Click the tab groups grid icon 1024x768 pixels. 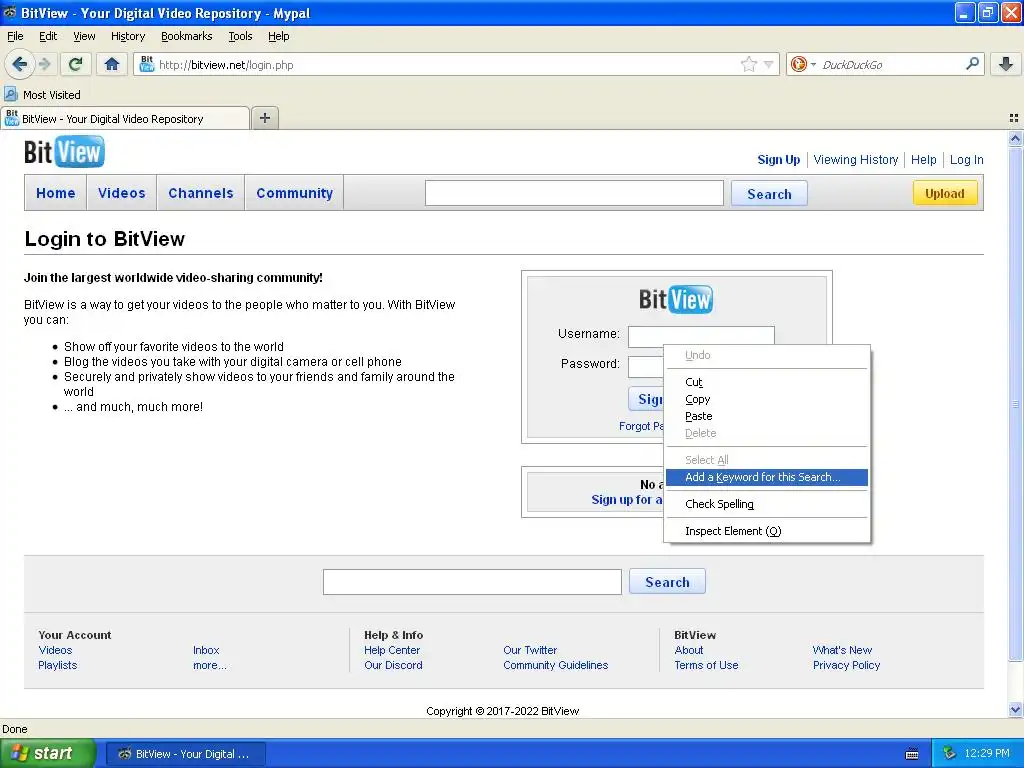tap(1014, 118)
